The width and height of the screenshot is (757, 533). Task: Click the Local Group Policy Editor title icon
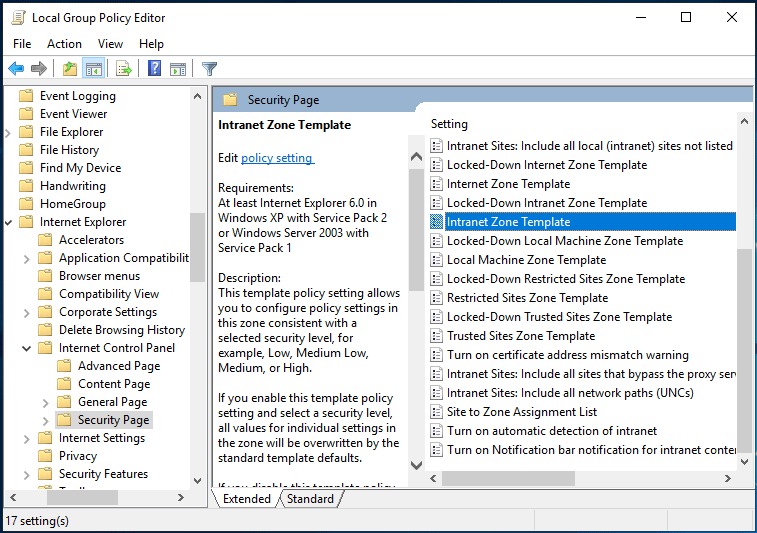[x=18, y=18]
